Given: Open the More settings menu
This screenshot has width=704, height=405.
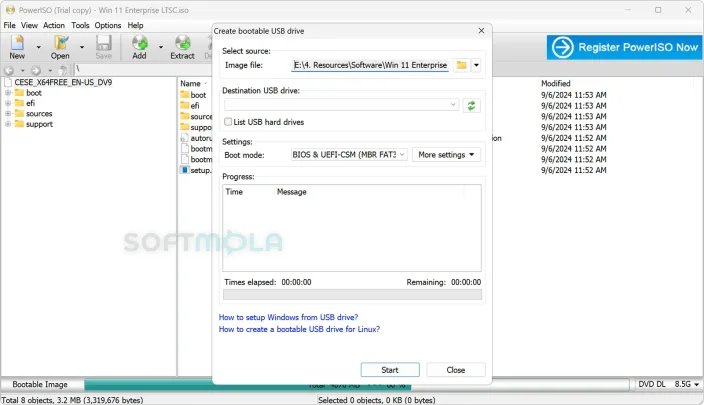Looking at the screenshot, I should click(446, 154).
